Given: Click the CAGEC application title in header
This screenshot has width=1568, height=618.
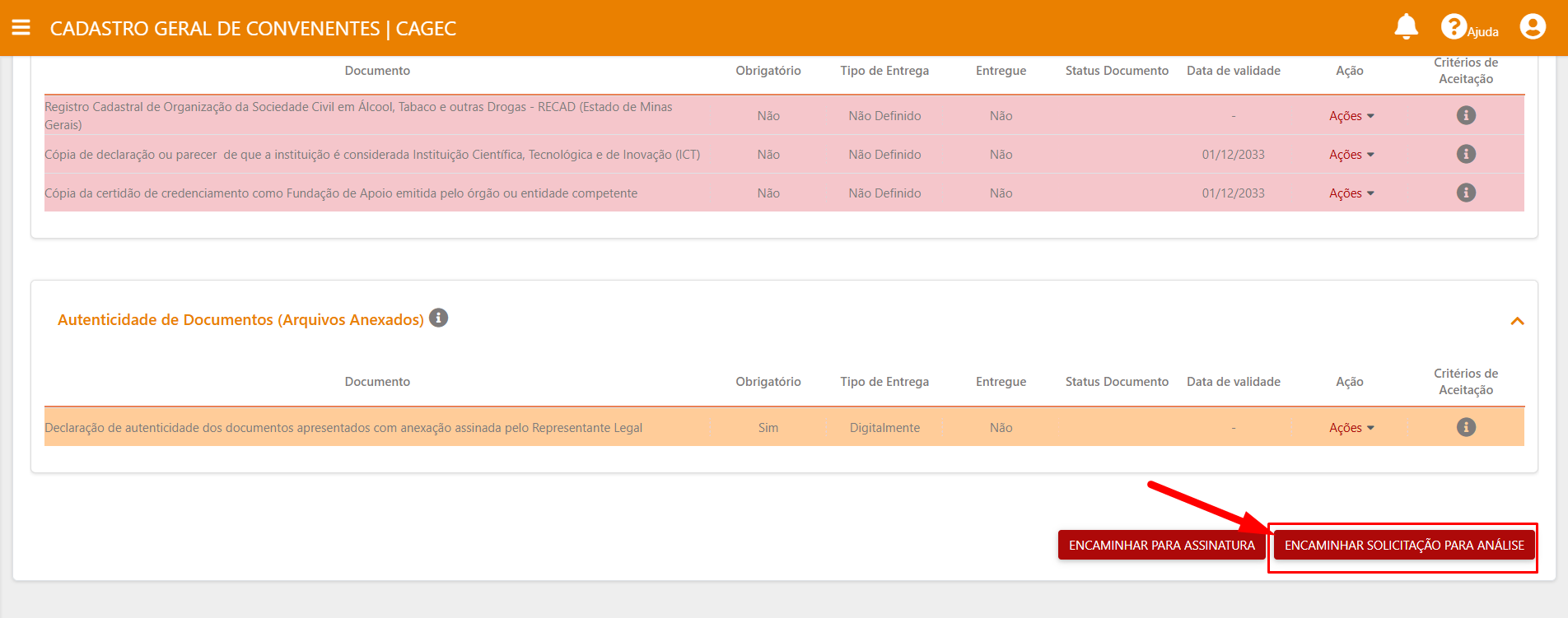Looking at the screenshot, I should click(253, 29).
